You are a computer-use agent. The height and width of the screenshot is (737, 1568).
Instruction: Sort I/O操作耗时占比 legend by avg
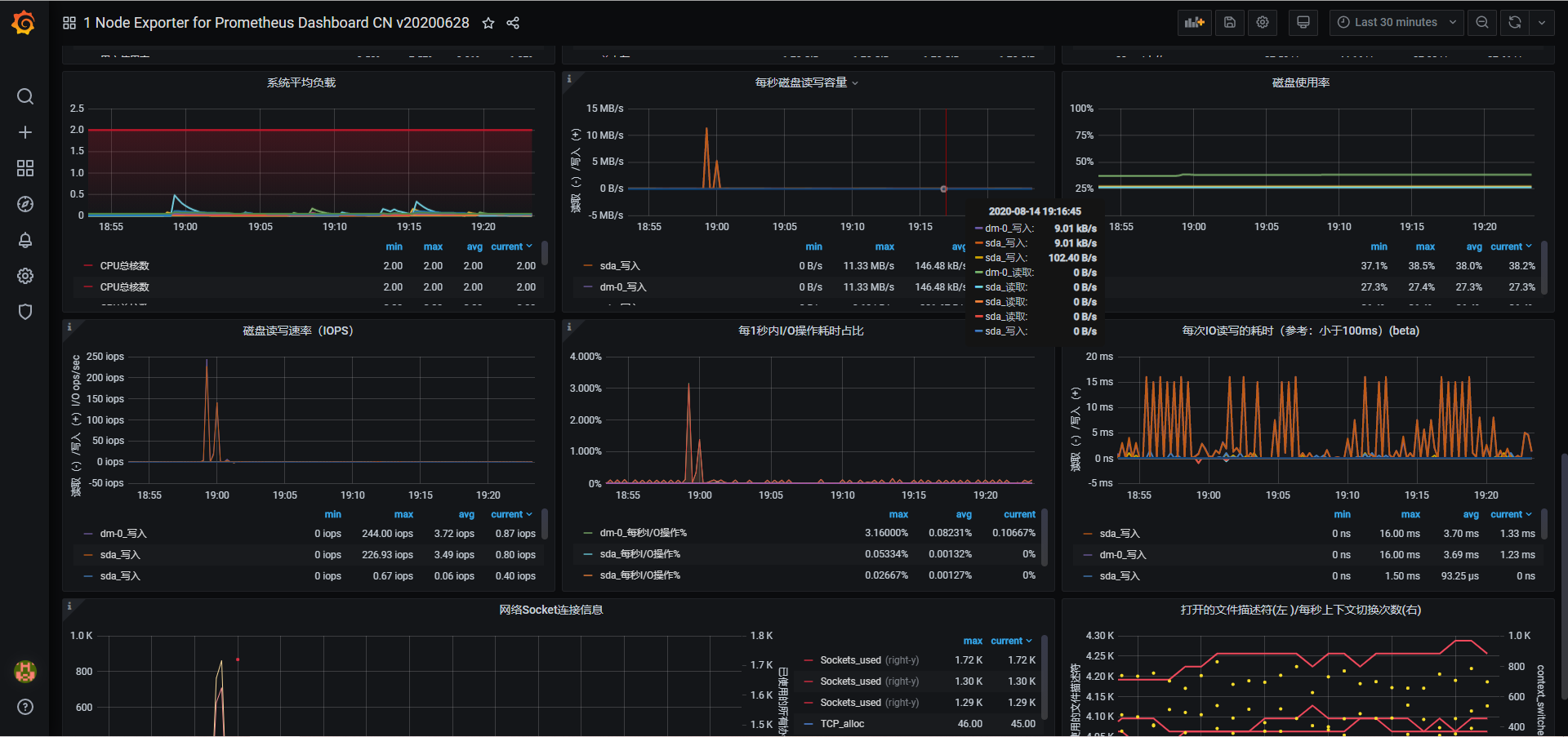pyautogui.click(x=964, y=514)
